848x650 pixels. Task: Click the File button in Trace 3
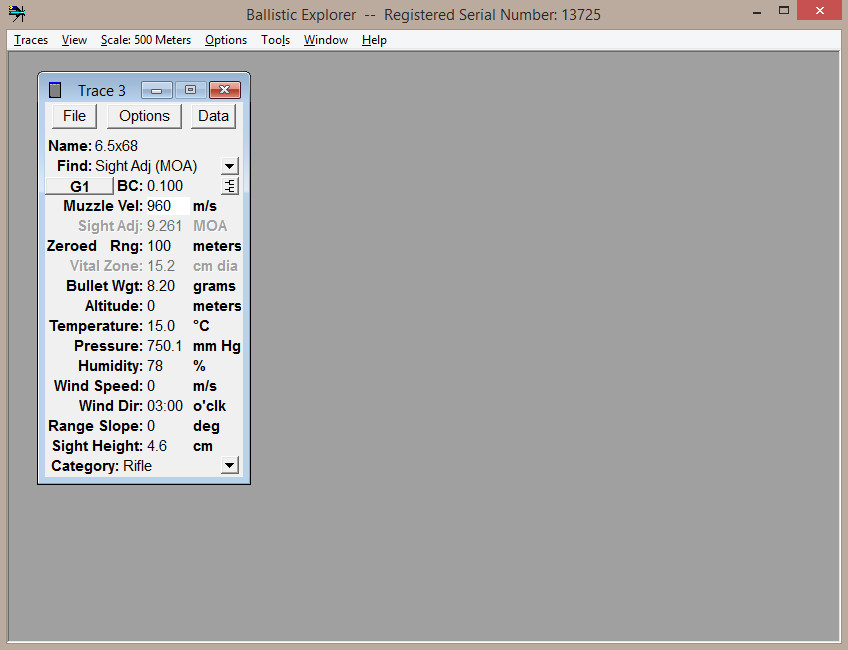[x=74, y=116]
